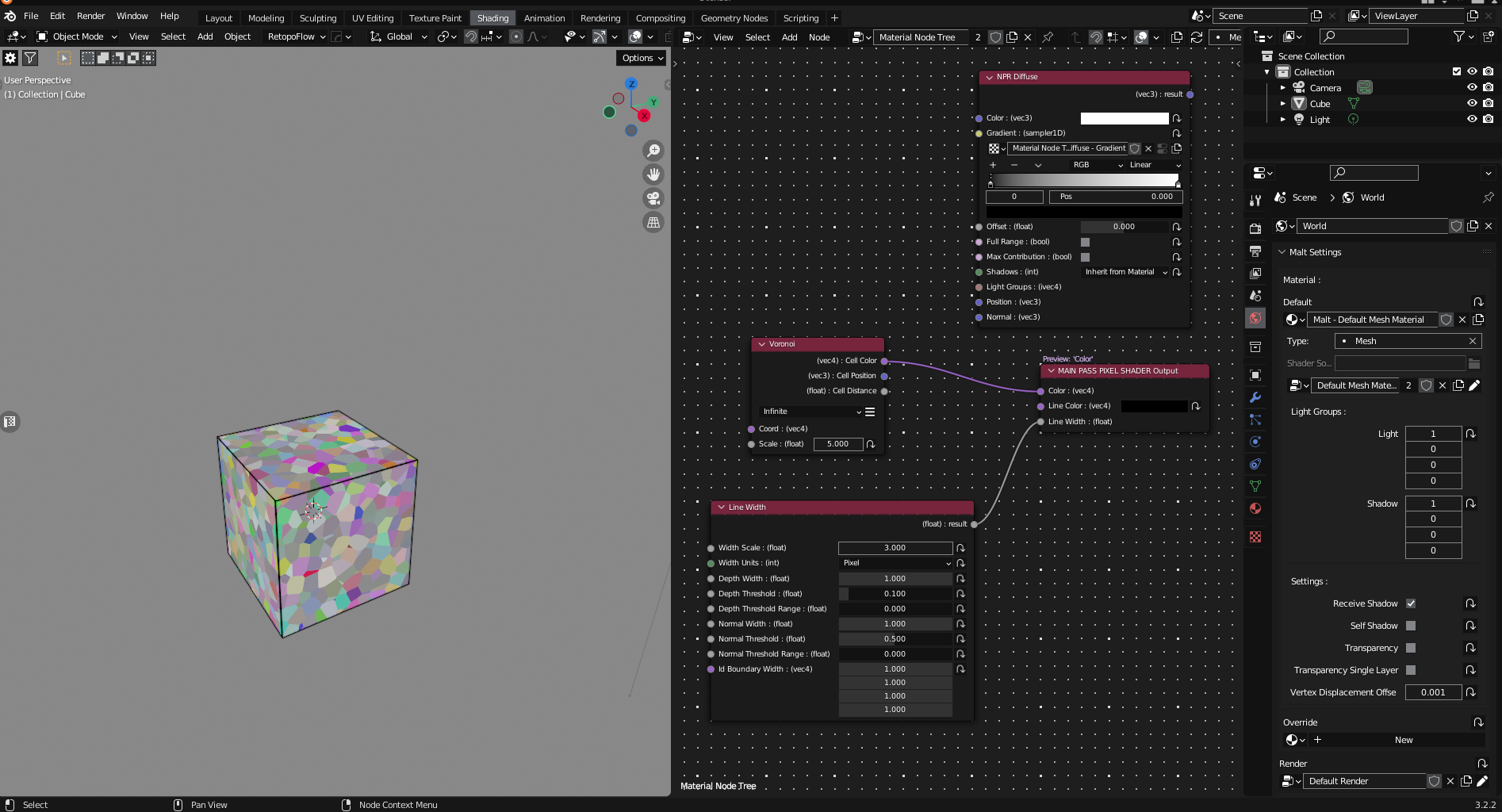
Task: Enable the Self Shadow checkbox
Action: [1411, 626]
